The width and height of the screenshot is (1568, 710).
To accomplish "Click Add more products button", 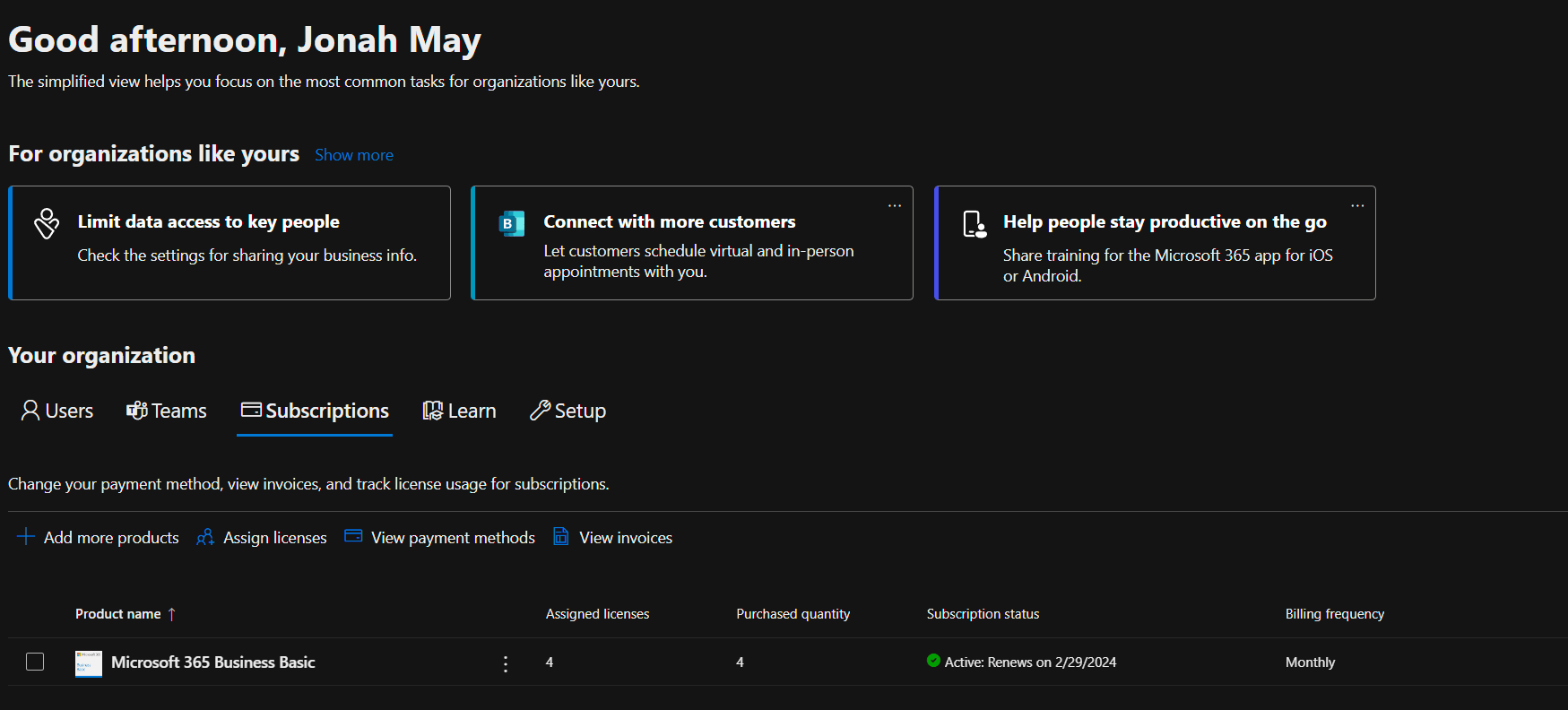I will [x=98, y=537].
